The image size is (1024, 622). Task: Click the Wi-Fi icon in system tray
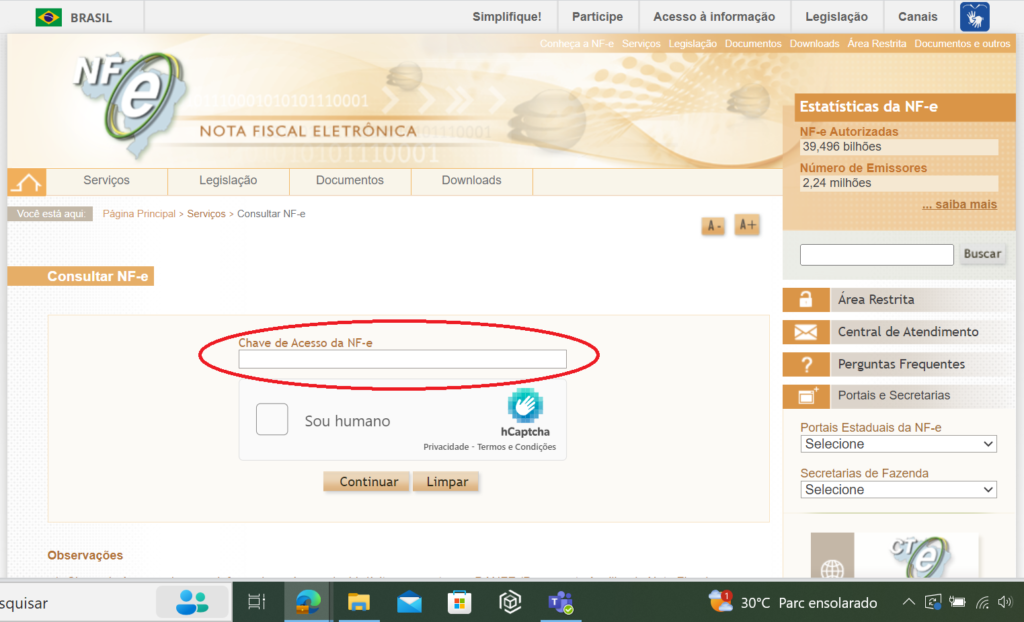coord(982,602)
